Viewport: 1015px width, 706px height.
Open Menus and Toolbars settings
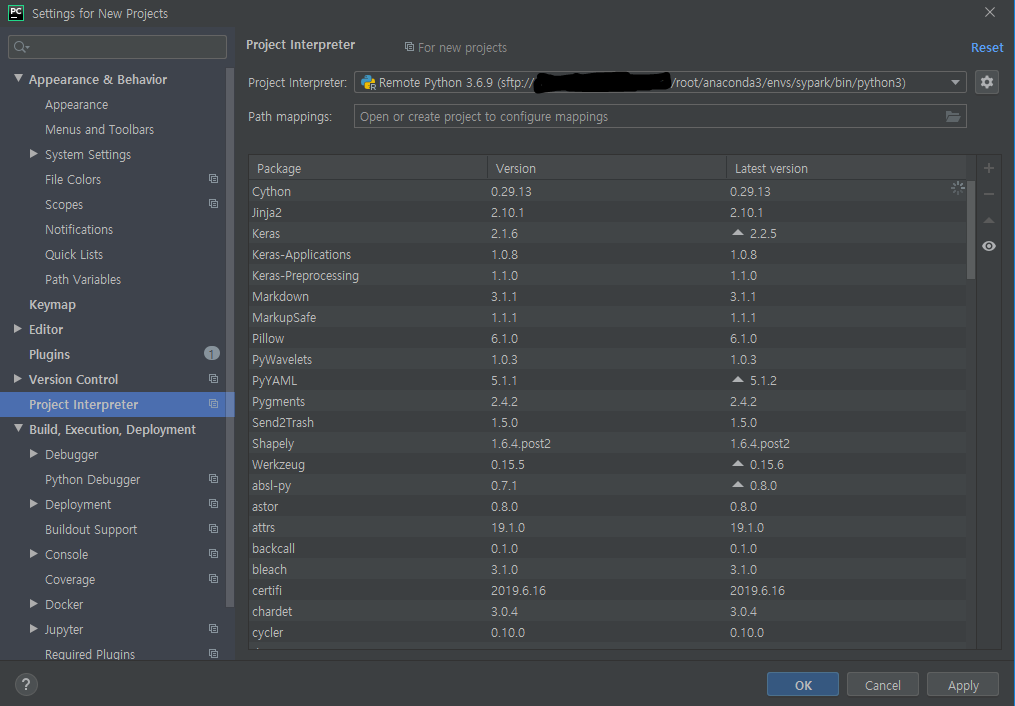point(99,129)
